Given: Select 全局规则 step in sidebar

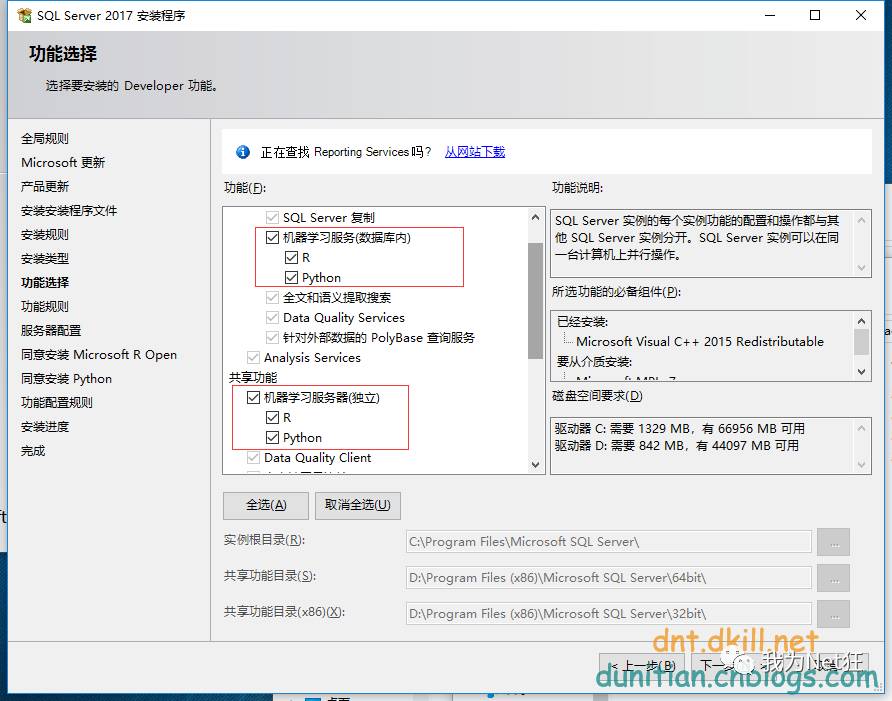Looking at the screenshot, I should [45, 138].
